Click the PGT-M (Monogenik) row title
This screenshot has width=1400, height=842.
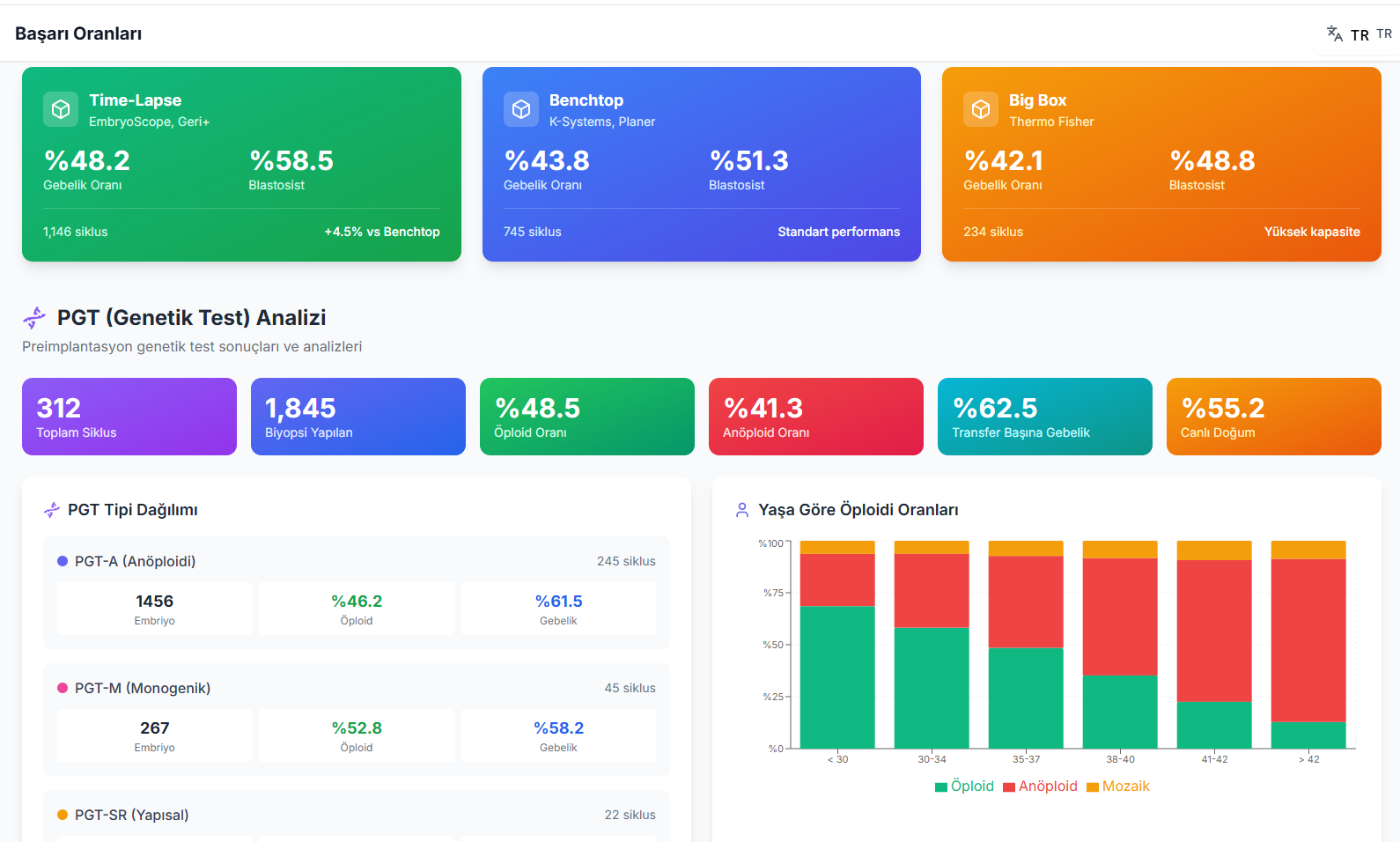pos(143,688)
